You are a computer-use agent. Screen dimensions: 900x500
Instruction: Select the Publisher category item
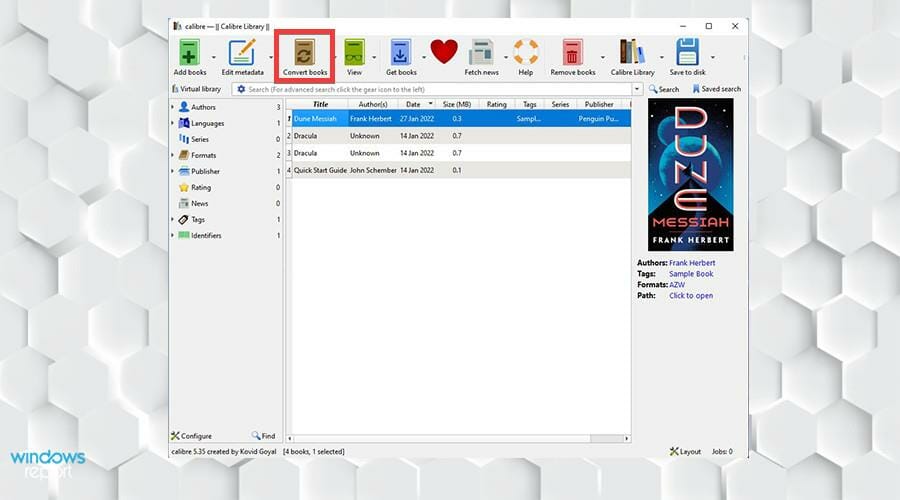205,171
